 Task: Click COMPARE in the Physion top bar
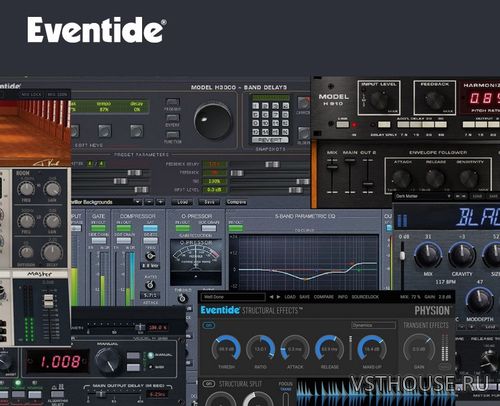pyautogui.click(x=323, y=297)
